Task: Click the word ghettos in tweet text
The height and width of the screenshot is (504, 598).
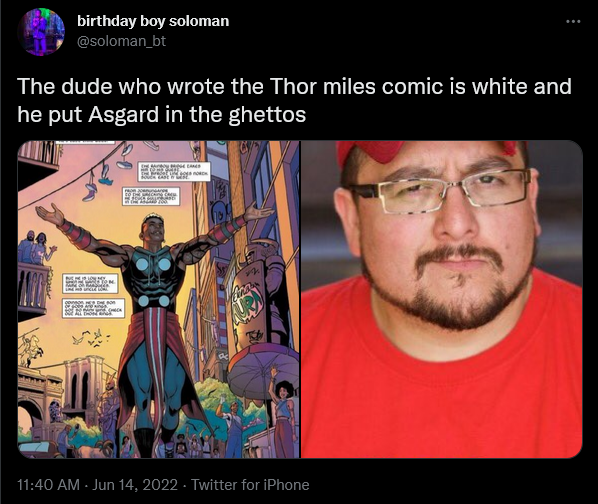Action: point(267,115)
